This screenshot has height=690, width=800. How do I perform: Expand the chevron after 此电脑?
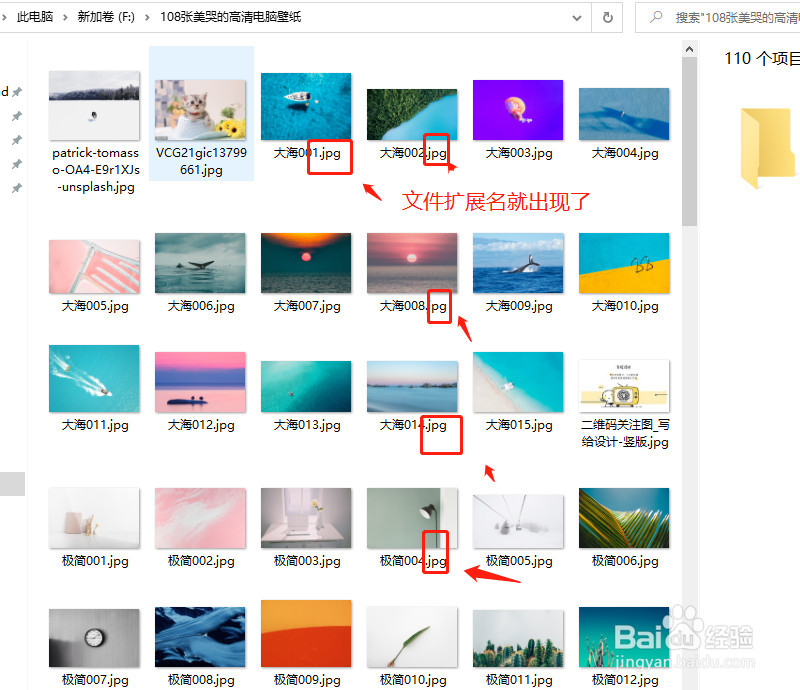tap(65, 18)
